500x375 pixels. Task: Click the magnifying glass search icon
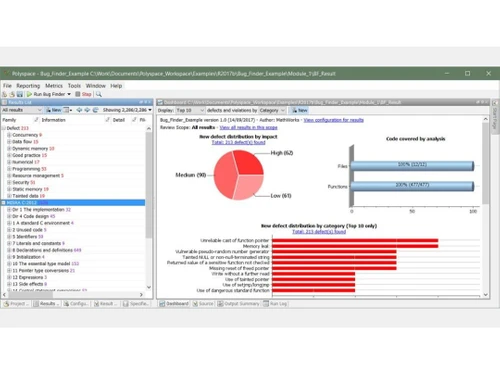(99, 94)
